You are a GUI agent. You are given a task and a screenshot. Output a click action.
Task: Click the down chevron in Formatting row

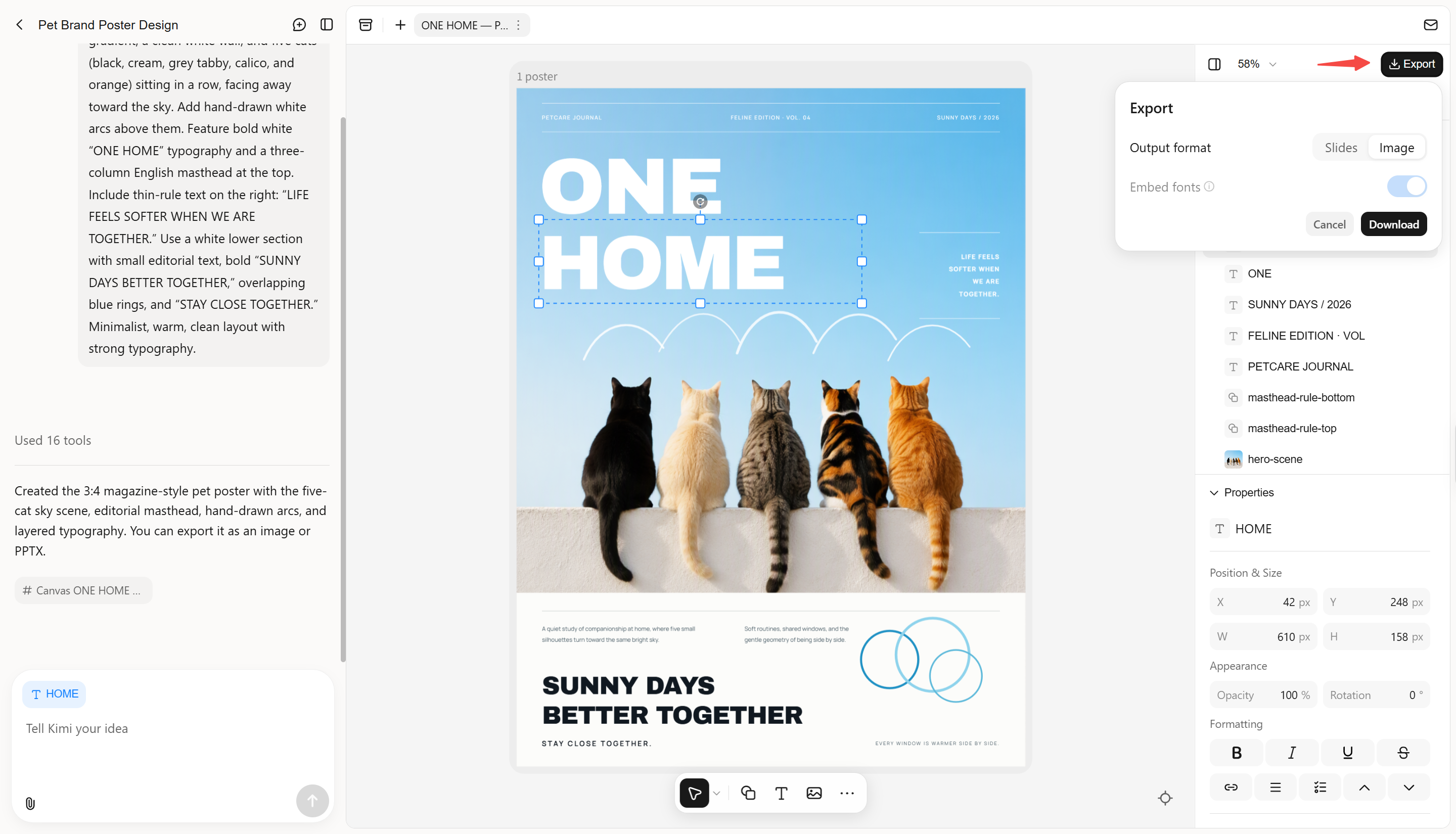1408,787
